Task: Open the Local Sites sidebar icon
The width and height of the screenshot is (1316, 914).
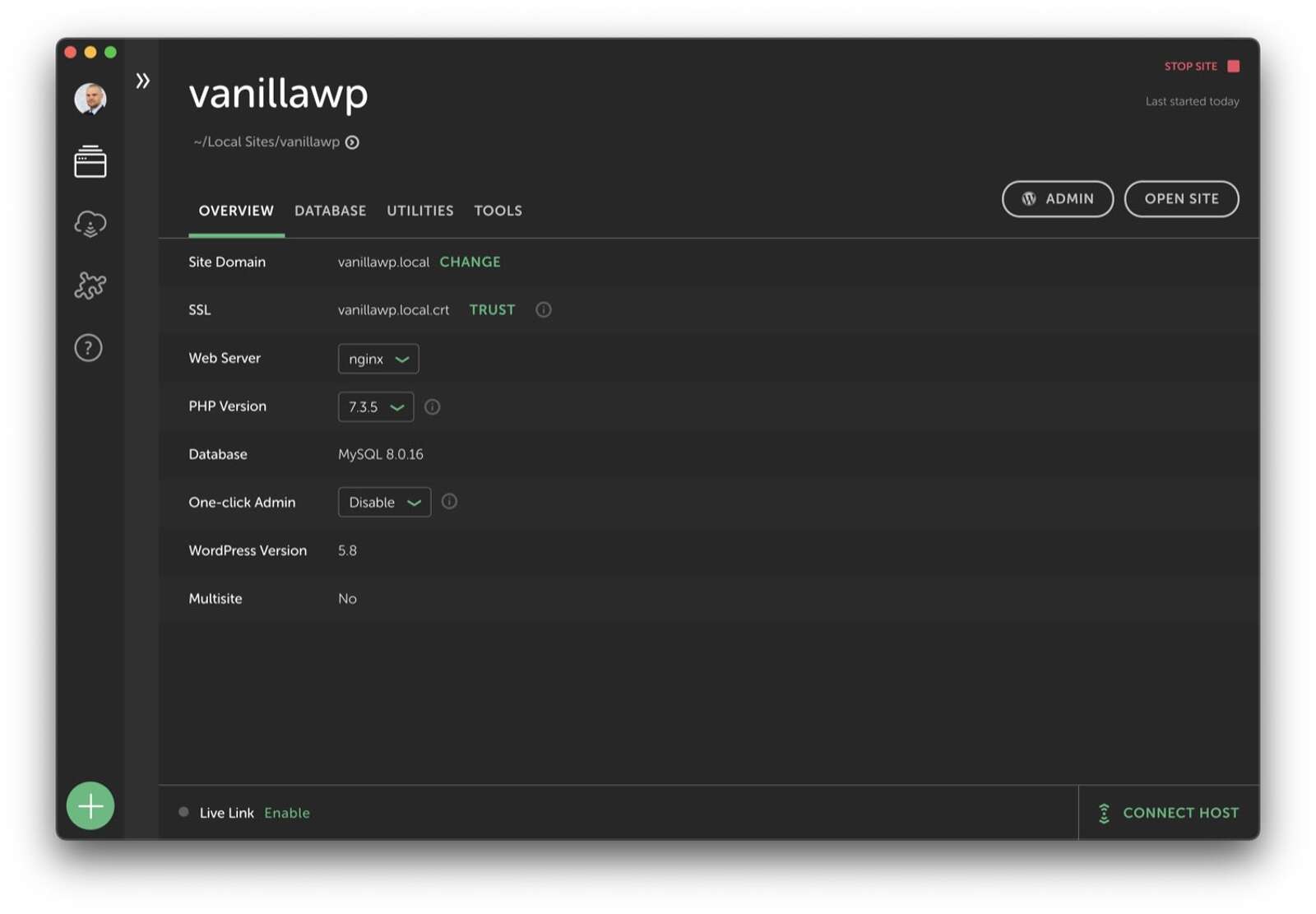Action: 90,161
